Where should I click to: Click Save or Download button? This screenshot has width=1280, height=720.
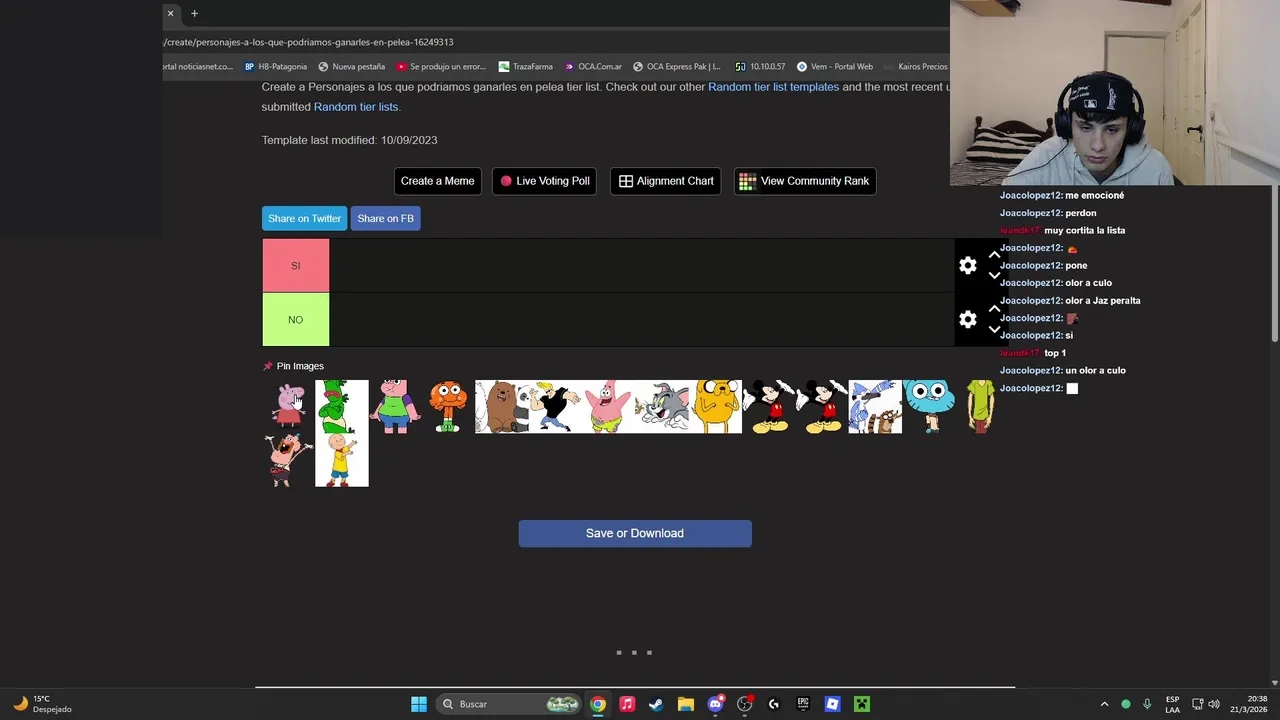[x=635, y=533]
